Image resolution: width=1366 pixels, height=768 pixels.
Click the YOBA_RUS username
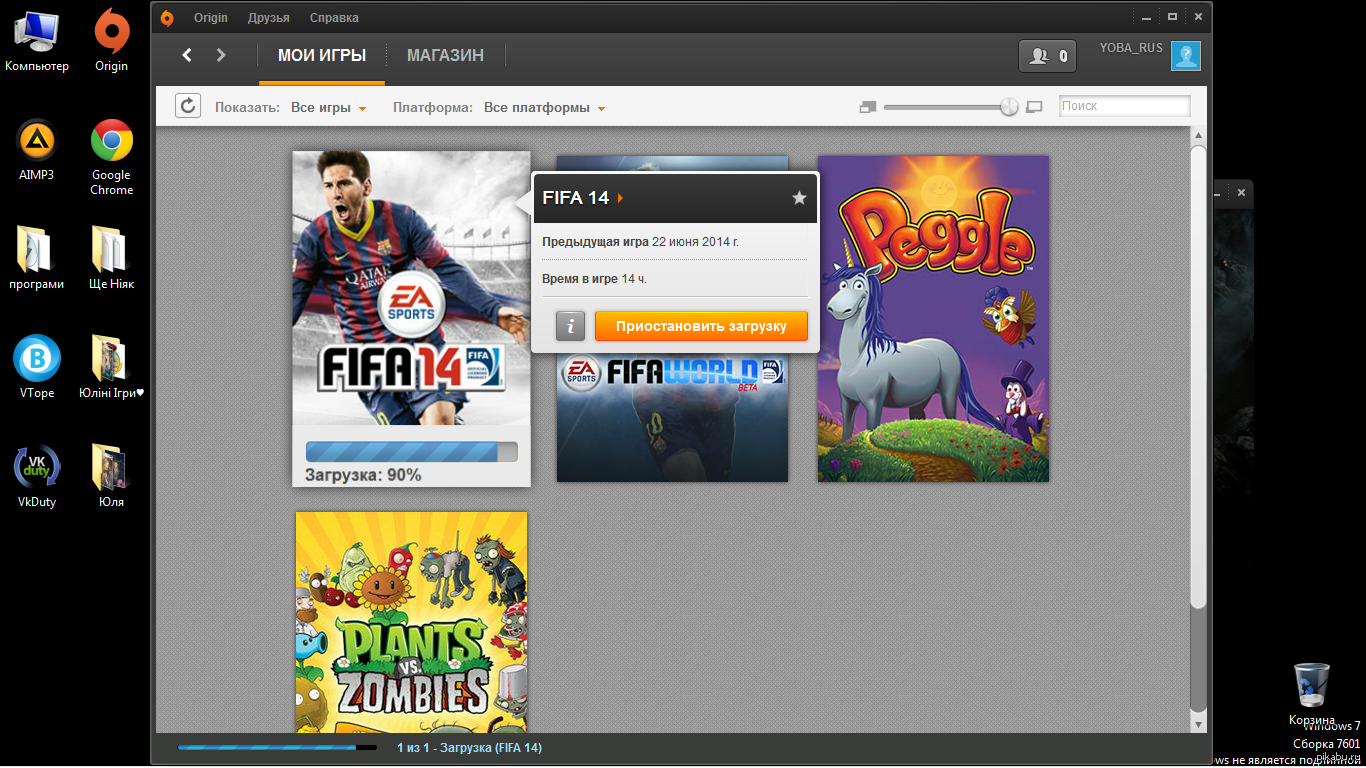tap(1132, 48)
